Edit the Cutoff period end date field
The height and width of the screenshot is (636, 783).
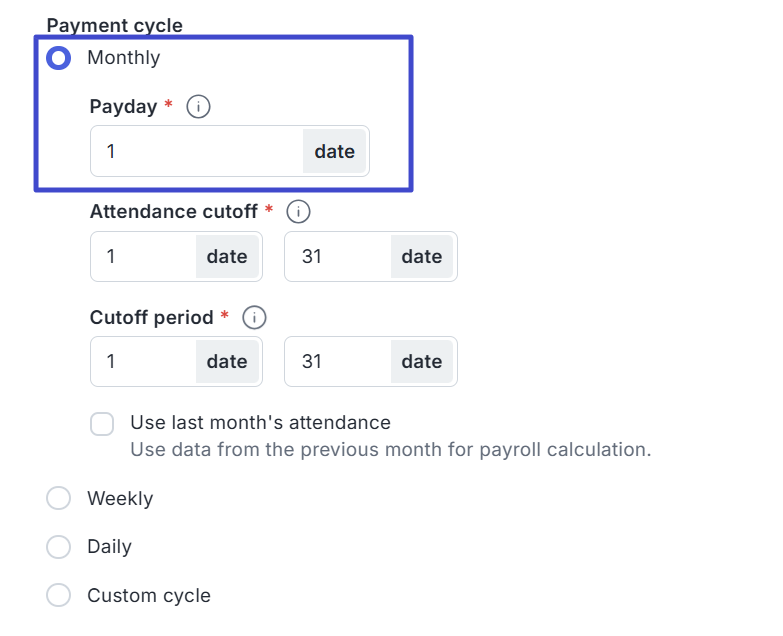click(x=337, y=361)
